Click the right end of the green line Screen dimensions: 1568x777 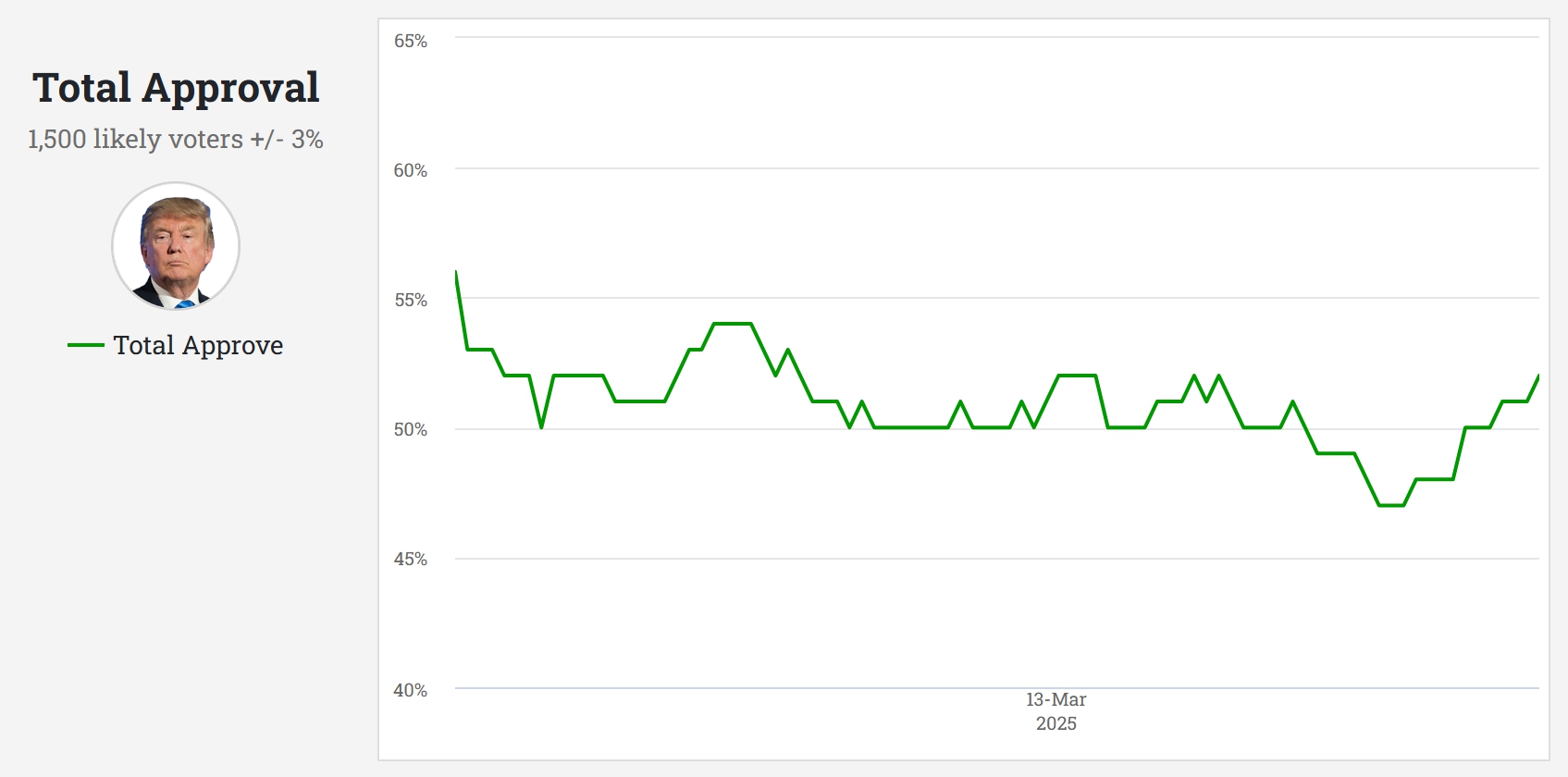coord(1537,376)
